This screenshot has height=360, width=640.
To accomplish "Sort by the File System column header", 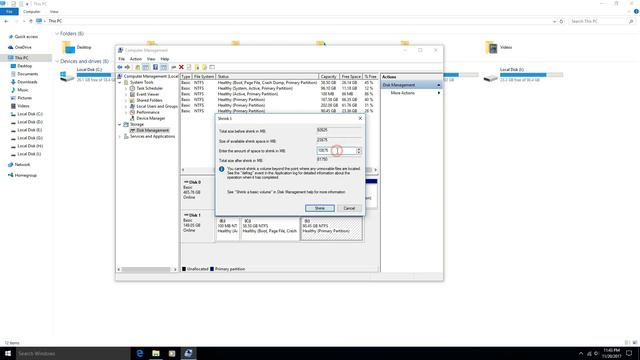I will pyautogui.click(x=204, y=77).
